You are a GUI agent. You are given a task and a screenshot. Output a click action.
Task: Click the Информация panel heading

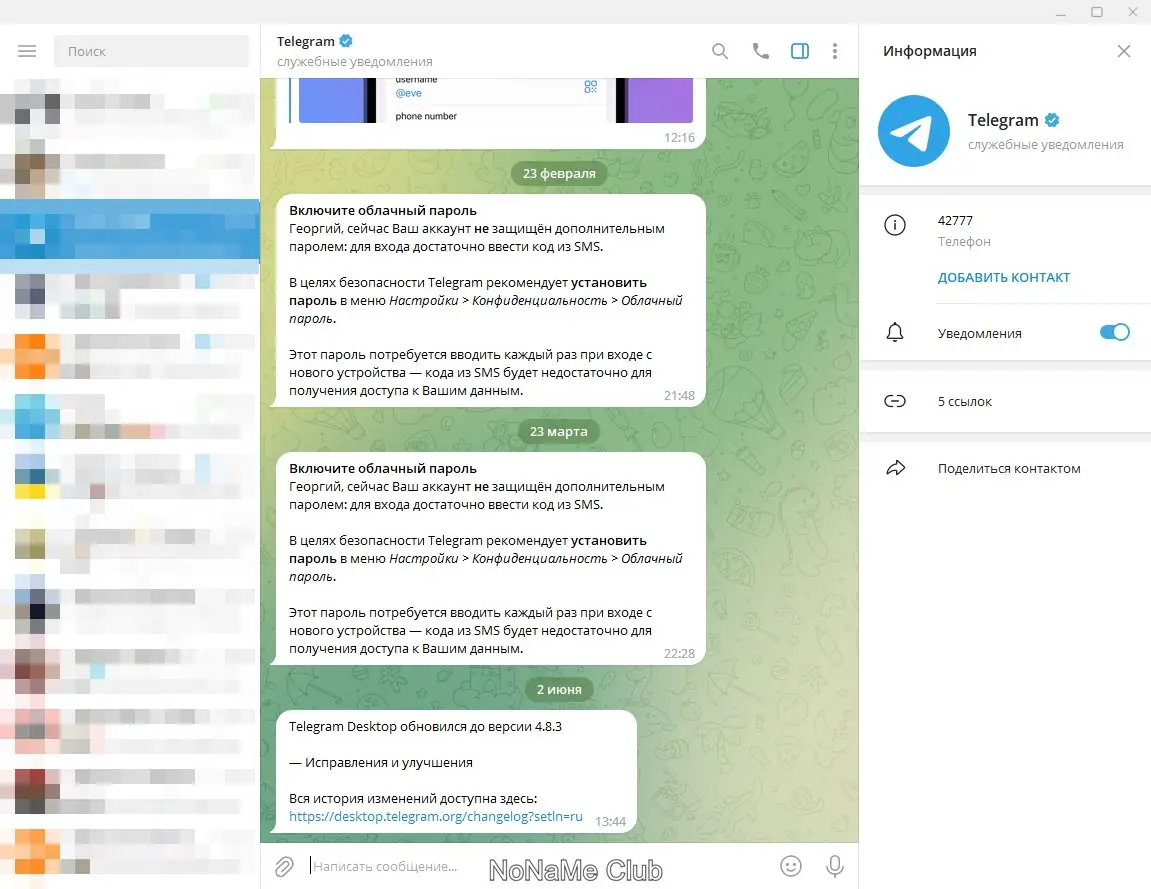(x=929, y=51)
